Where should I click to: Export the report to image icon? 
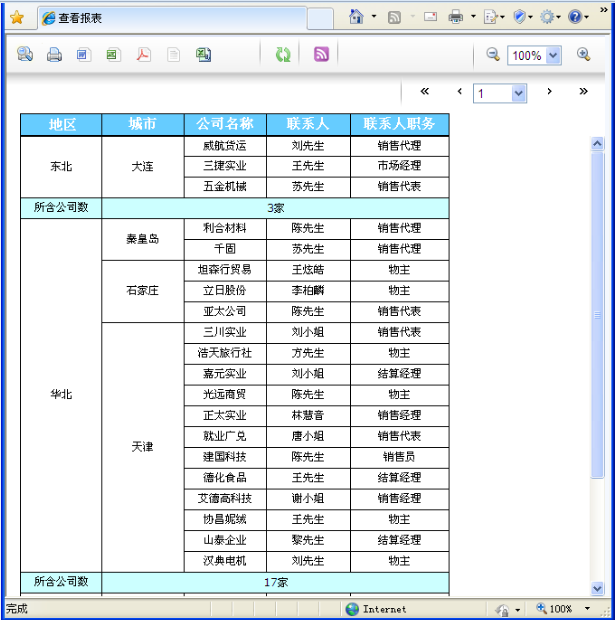[x=114, y=55]
